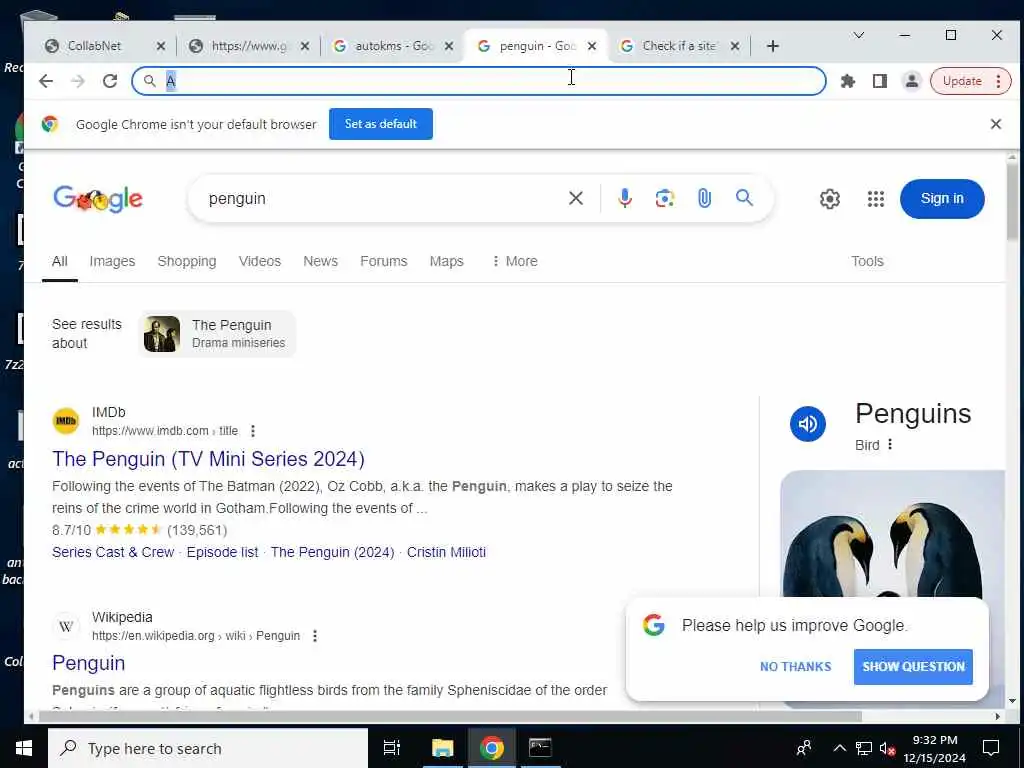Open the Shopping search filter

187,261
